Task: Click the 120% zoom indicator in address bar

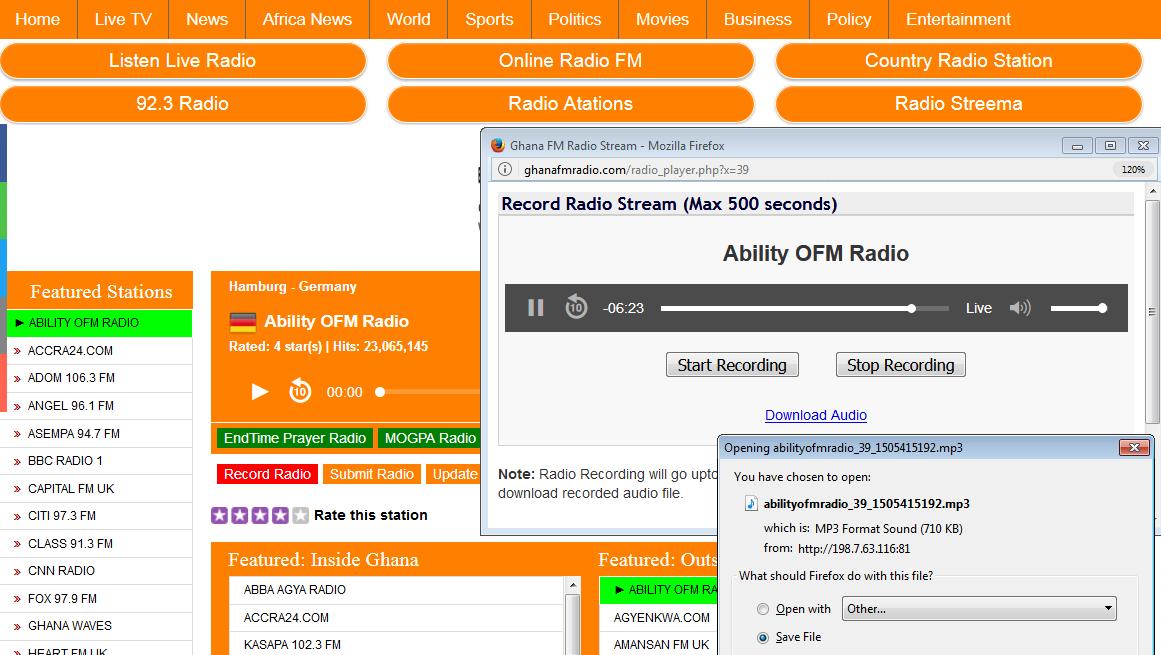Action: pos(1133,169)
